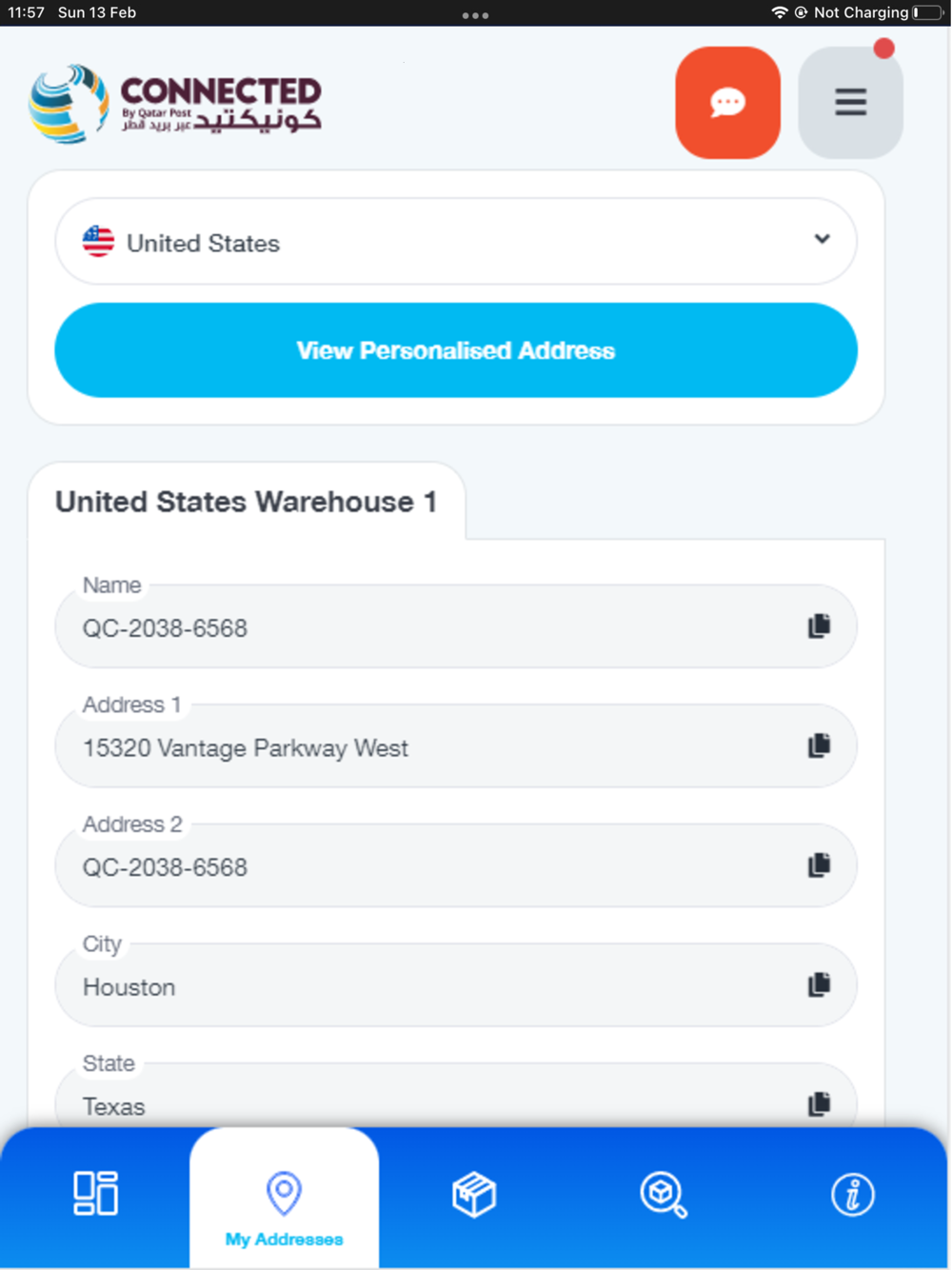Tap the three dots in status bar

pos(475,14)
